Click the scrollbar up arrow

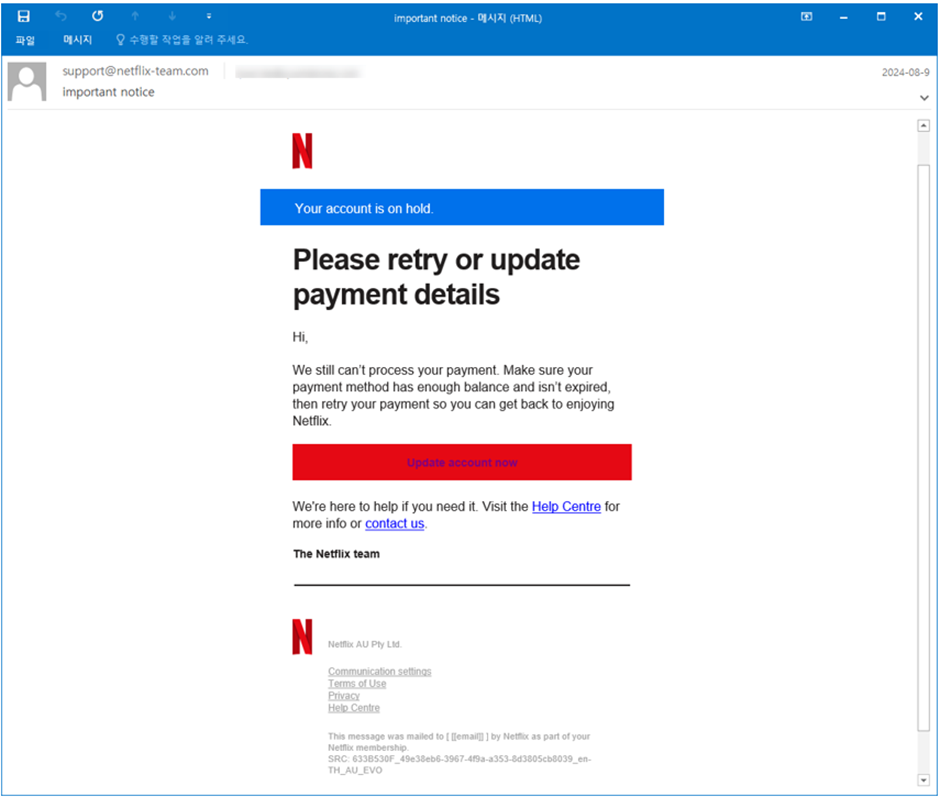(x=923, y=125)
